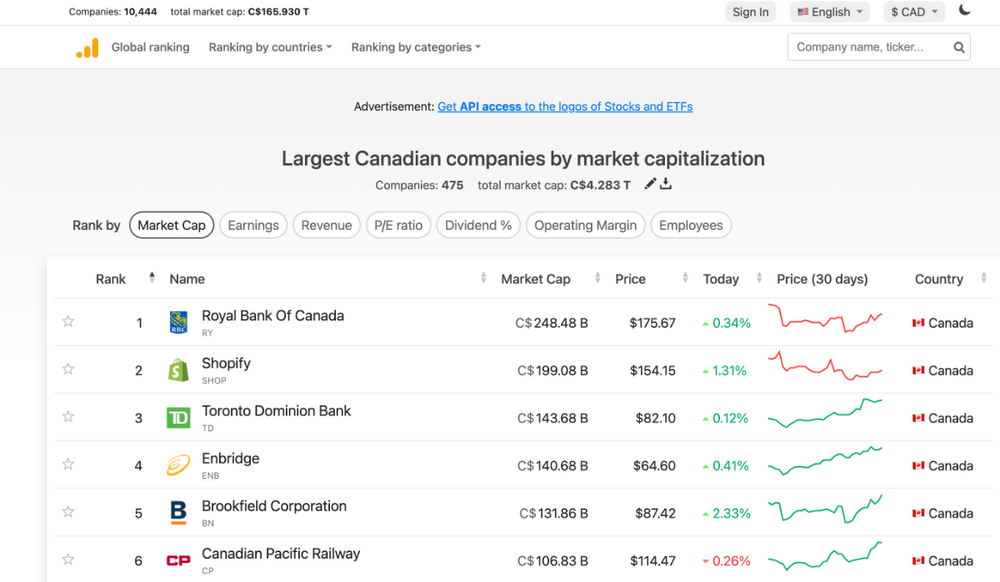Sort by Market Cap column arrows
The height and width of the screenshot is (582, 1000).
(x=598, y=277)
